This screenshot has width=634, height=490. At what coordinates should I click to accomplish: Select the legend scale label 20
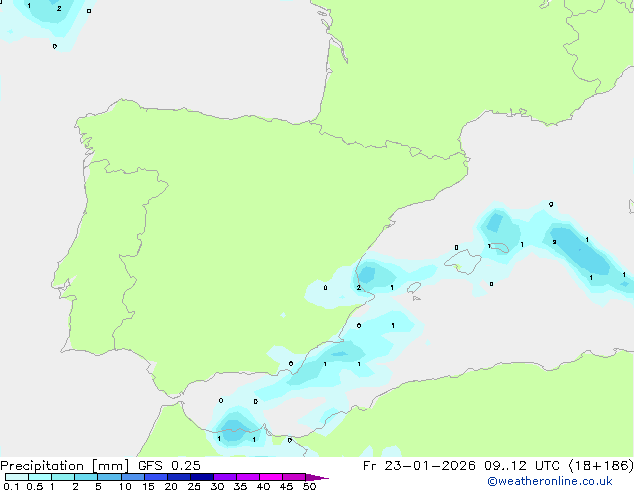coord(171,486)
